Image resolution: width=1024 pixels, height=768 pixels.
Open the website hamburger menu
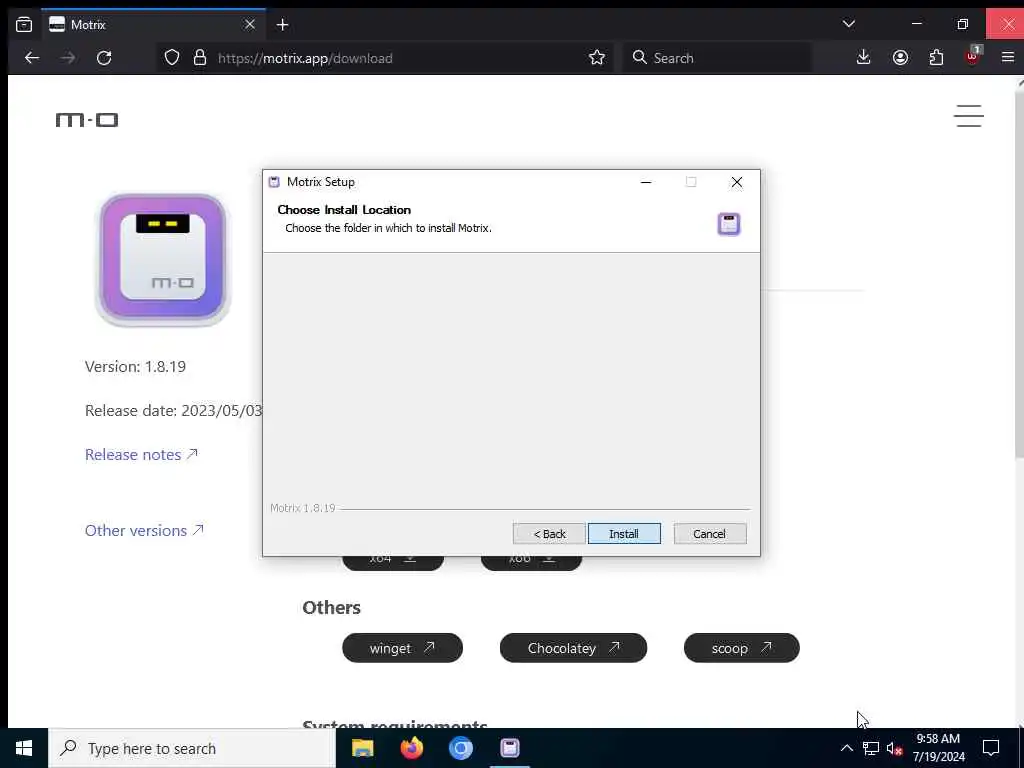pos(968,116)
